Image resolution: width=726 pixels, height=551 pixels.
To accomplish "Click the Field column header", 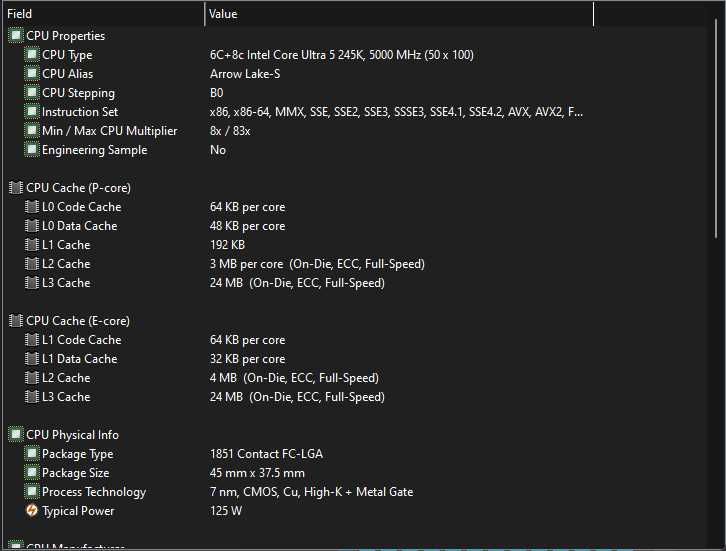I will (103, 14).
